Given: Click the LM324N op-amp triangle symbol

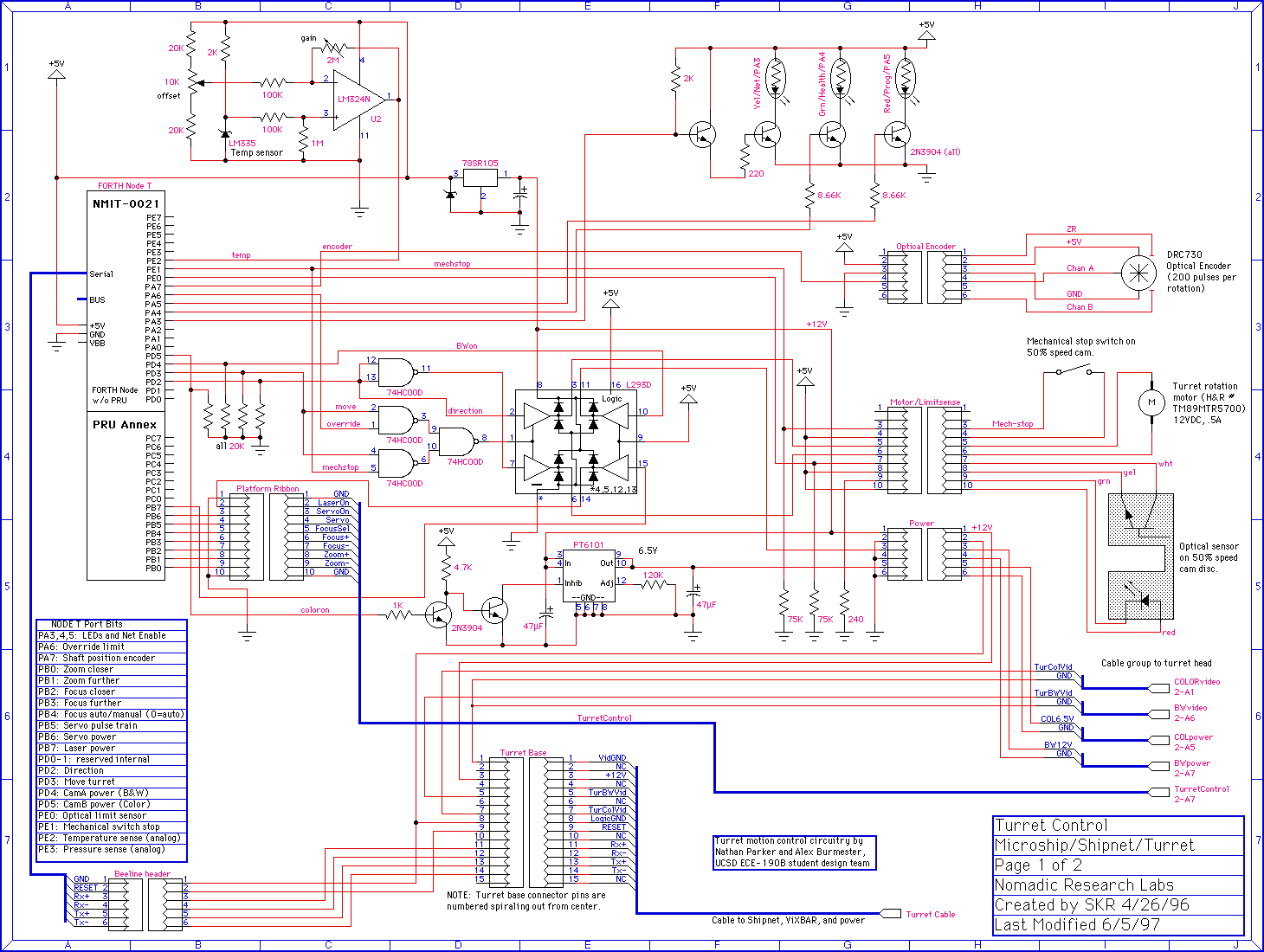Looking at the screenshot, I should coord(358,100).
